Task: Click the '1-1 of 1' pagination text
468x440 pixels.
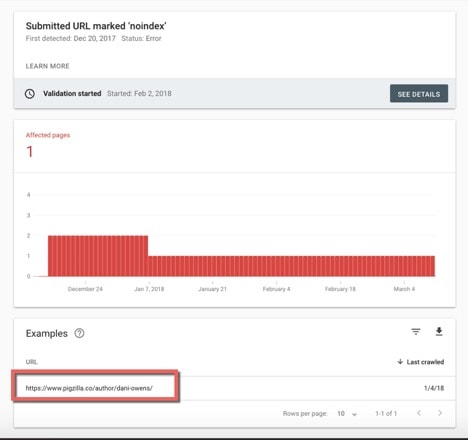Action: click(386, 414)
